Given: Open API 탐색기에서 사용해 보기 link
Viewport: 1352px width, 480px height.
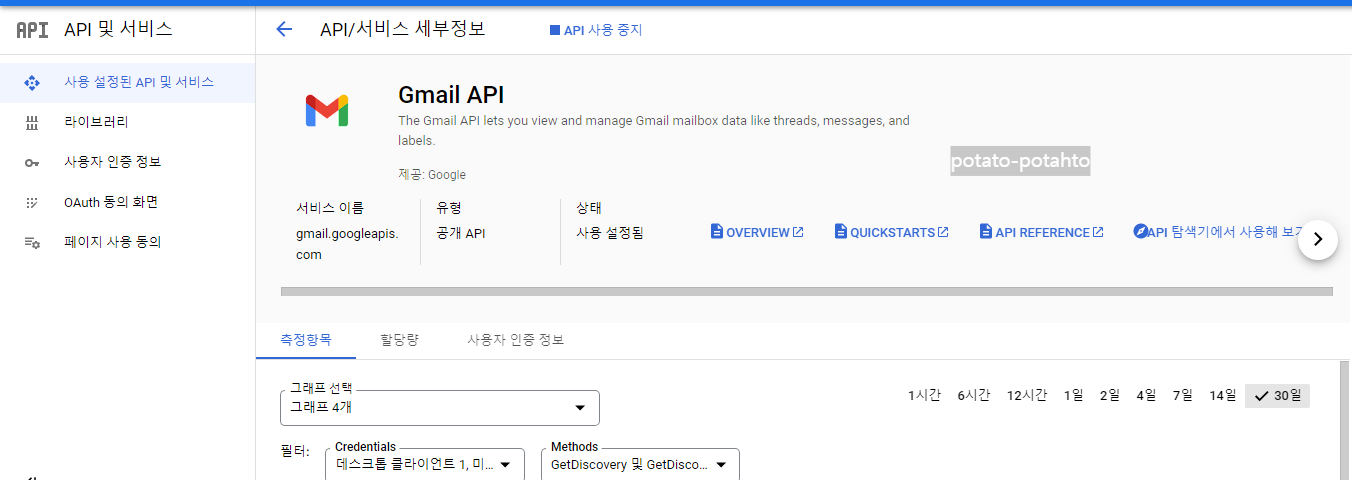Looking at the screenshot, I should 1220,232.
